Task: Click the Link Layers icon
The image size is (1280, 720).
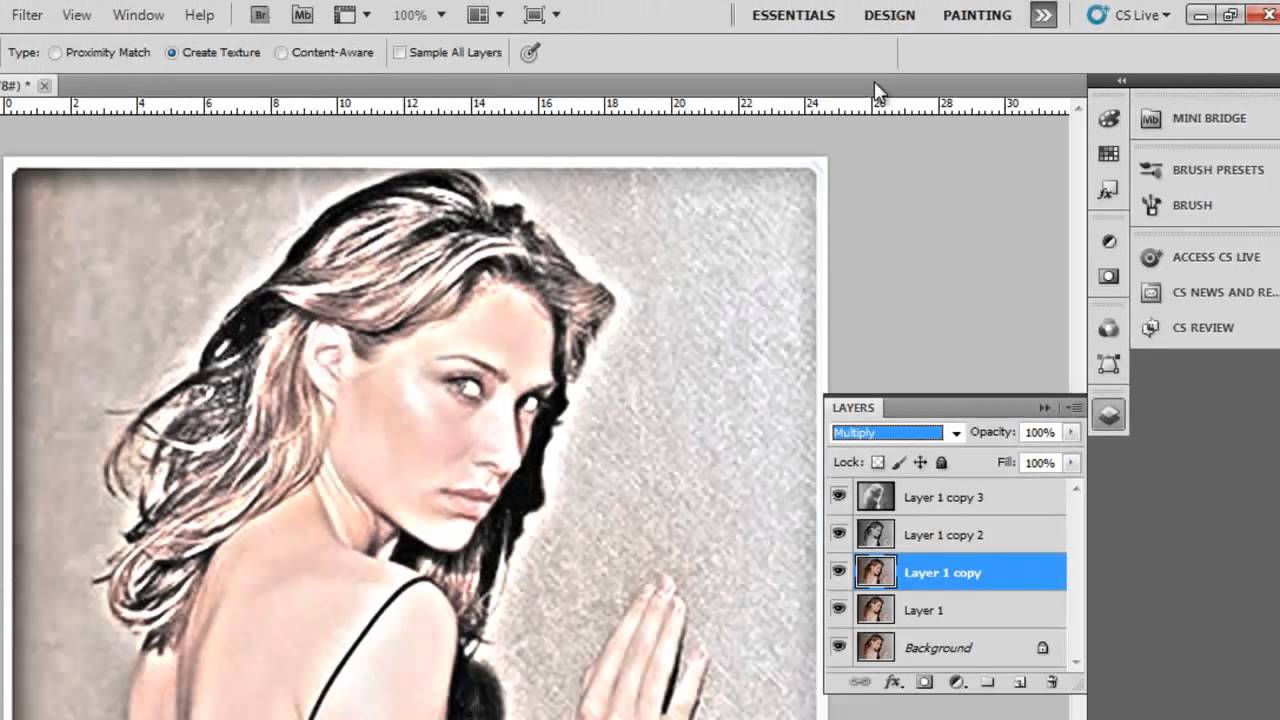Action: tap(860, 682)
